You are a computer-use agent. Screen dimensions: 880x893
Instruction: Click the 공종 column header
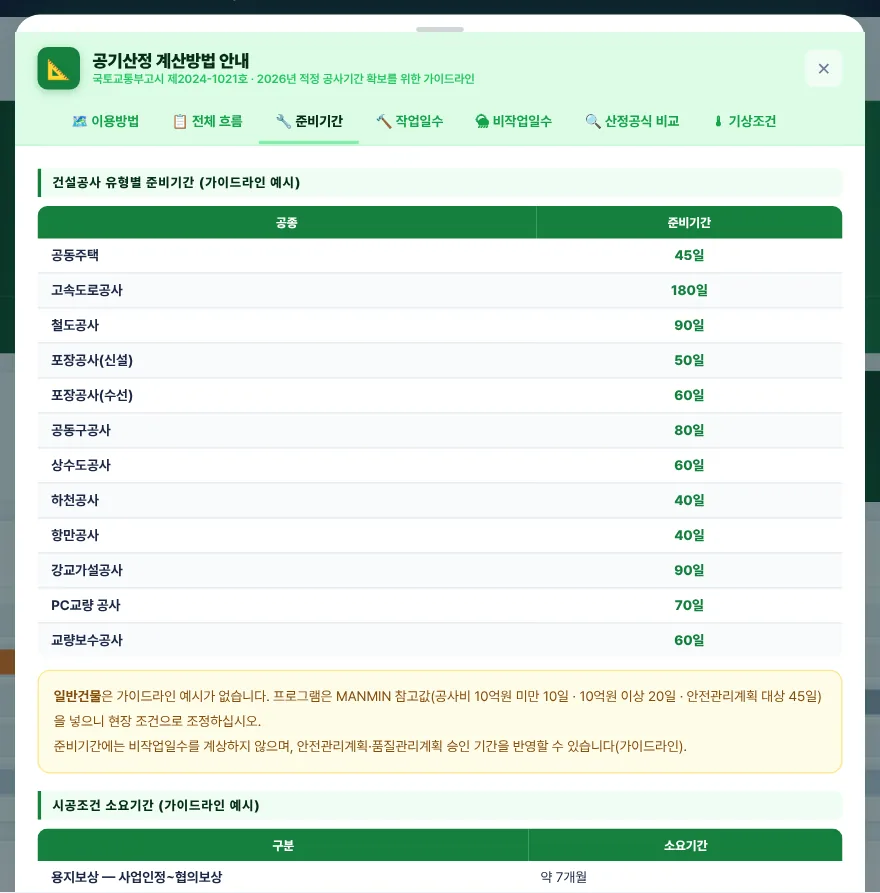(x=286, y=223)
